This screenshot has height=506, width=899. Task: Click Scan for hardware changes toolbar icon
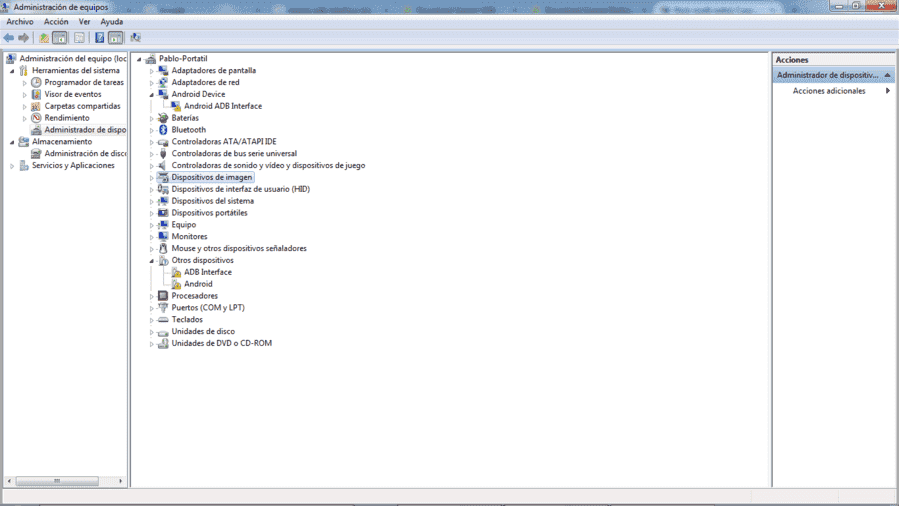click(x=135, y=38)
